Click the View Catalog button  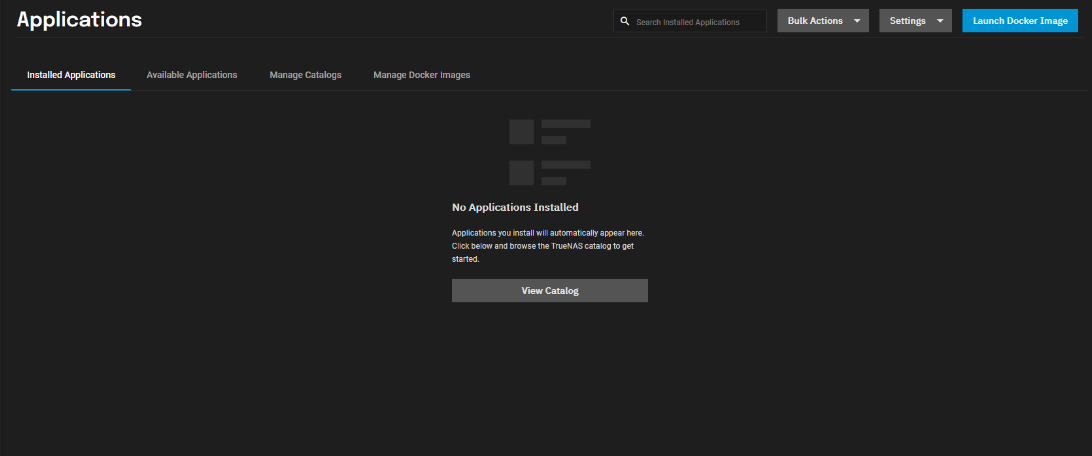tap(550, 291)
